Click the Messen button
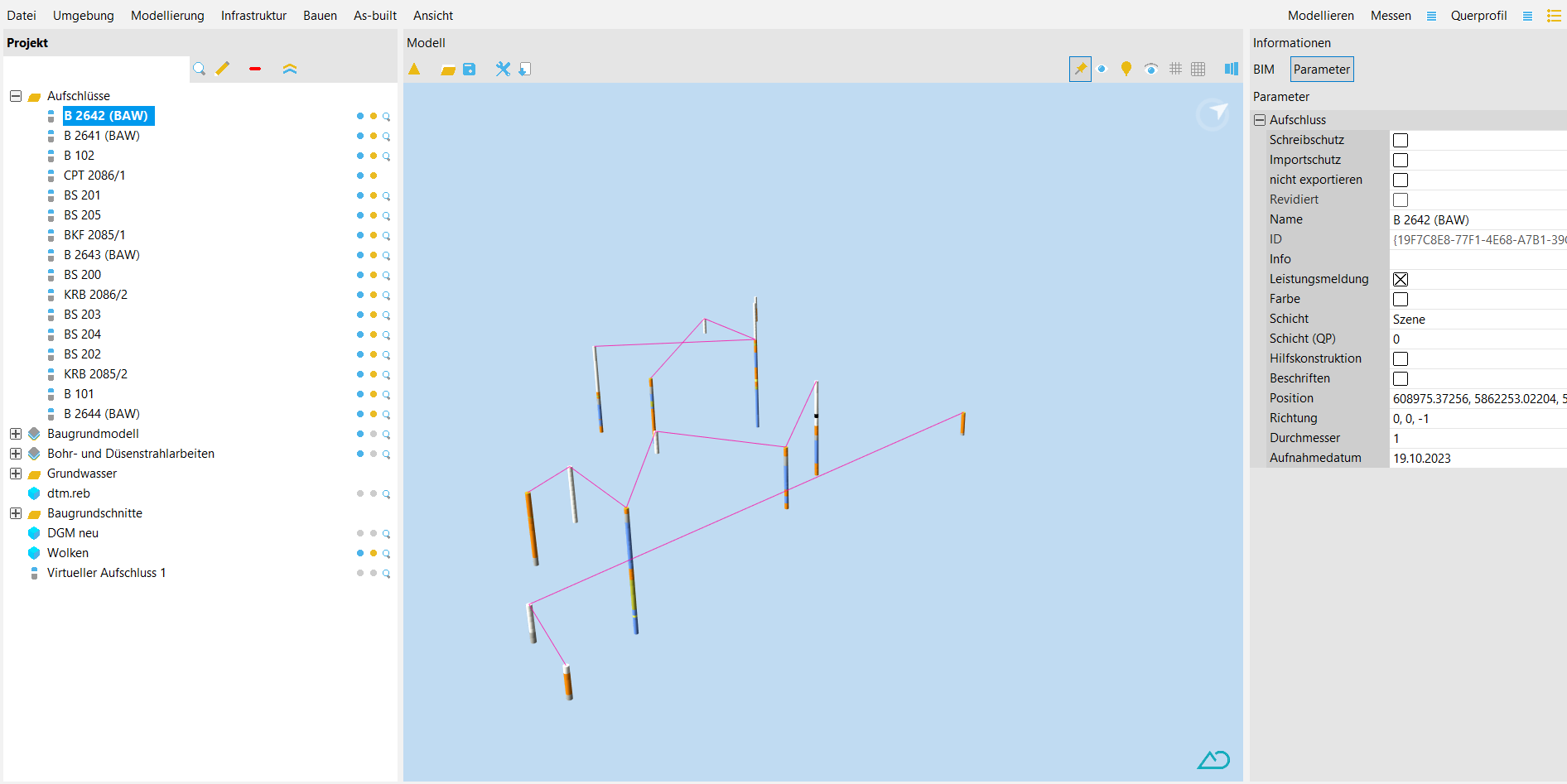The width and height of the screenshot is (1567, 784). coord(1391,16)
